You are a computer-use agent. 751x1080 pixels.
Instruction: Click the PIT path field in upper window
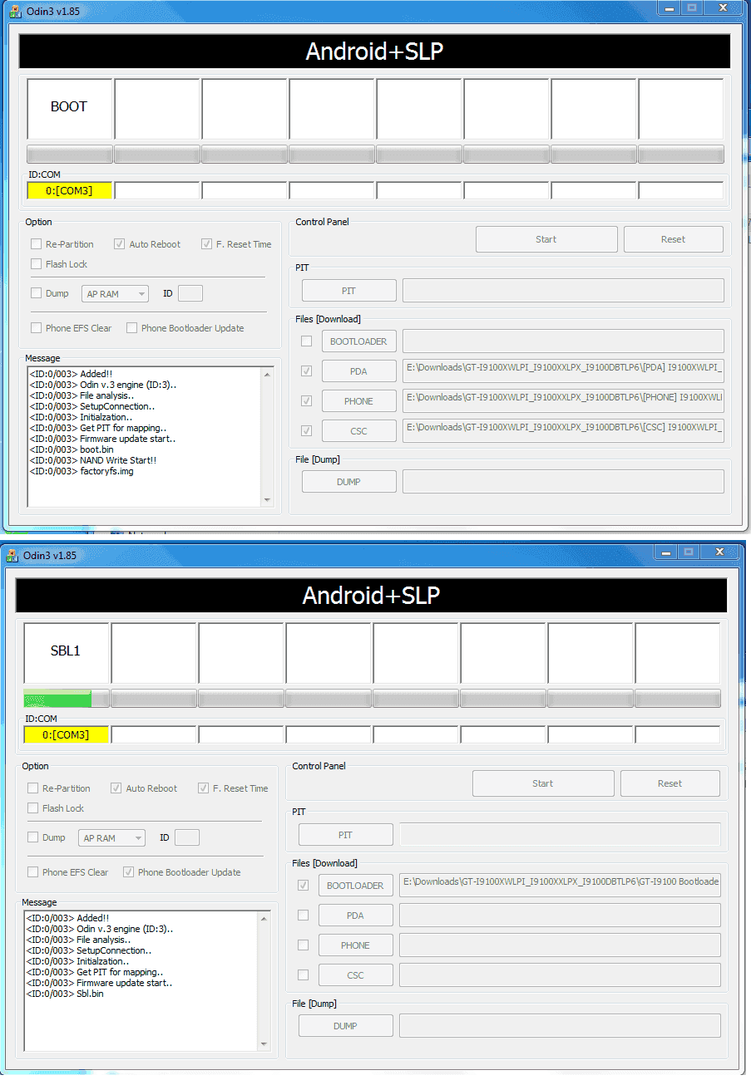563,291
